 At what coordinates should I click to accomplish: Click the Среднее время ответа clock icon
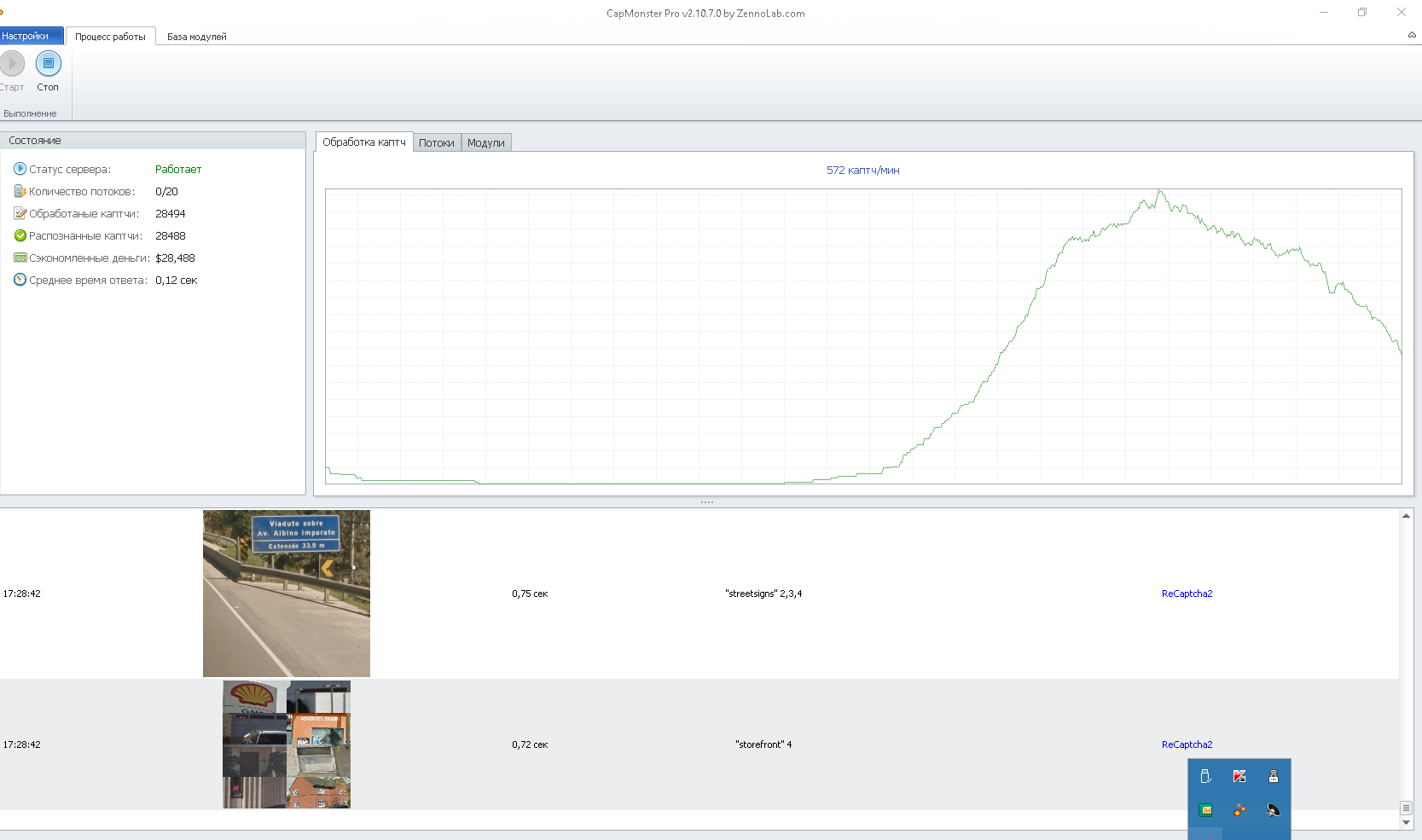[x=20, y=280]
